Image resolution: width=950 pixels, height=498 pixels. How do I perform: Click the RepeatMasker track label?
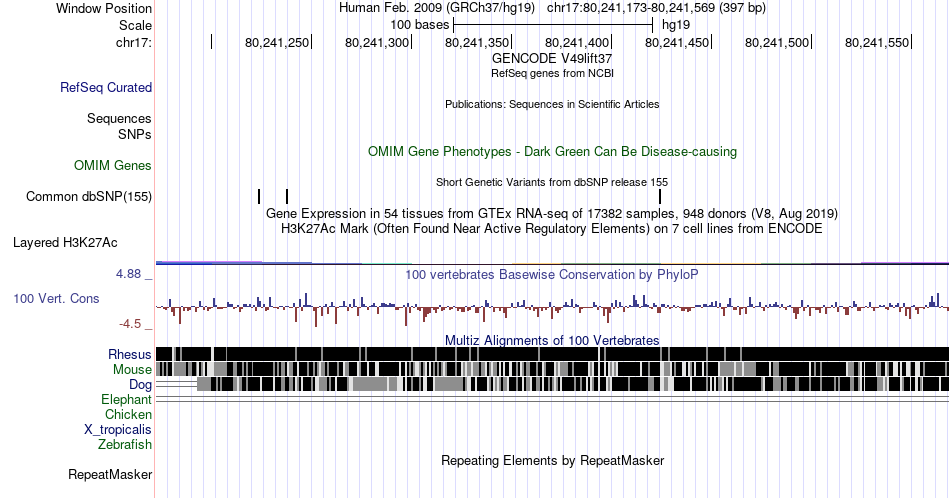point(110,474)
